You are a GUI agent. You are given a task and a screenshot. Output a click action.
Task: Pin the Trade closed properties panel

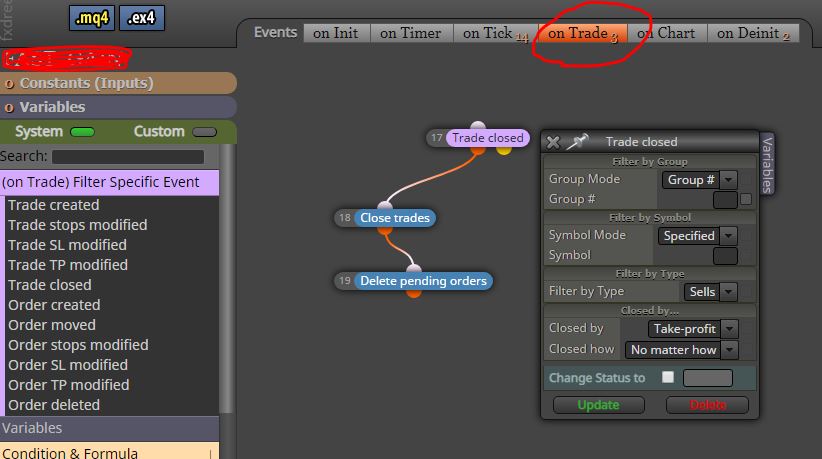coord(577,141)
